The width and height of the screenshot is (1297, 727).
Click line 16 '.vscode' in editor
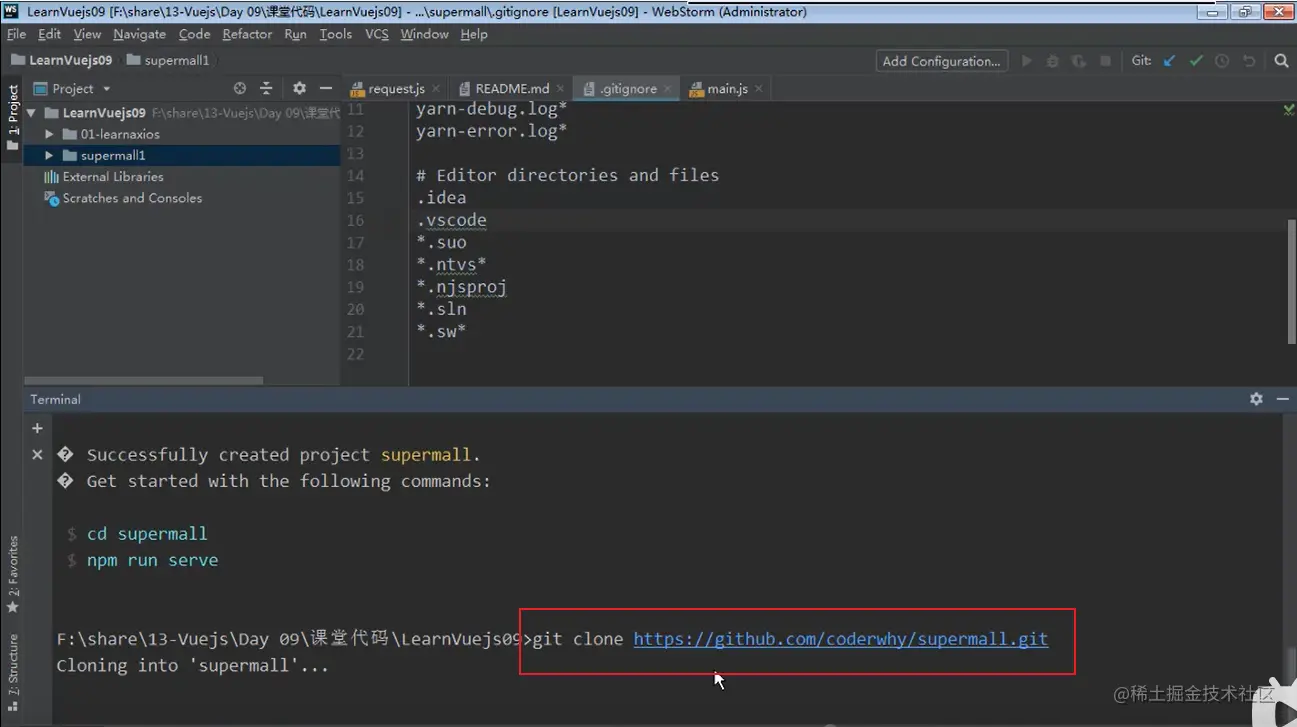[451, 220]
